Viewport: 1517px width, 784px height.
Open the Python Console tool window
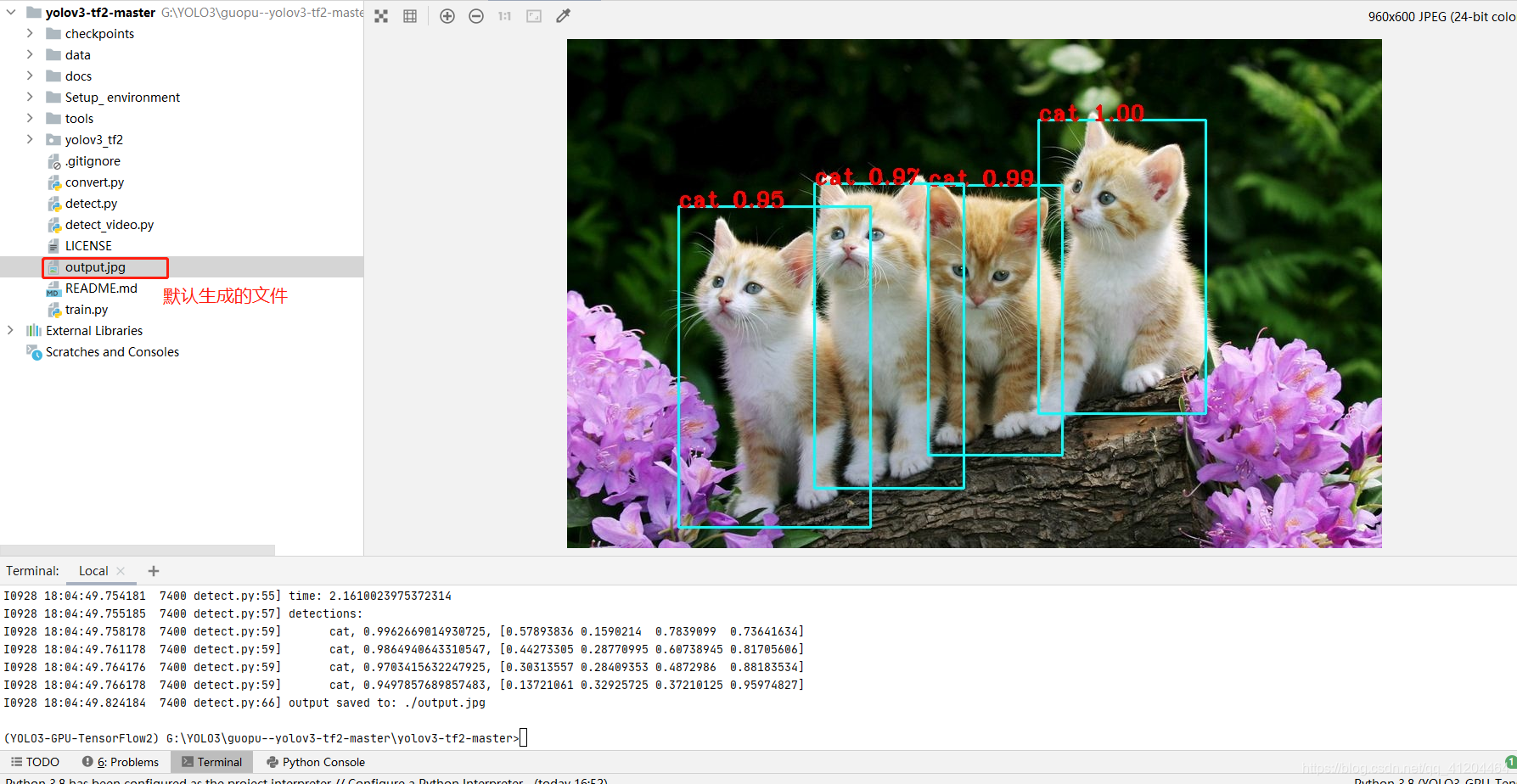[x=315, y=761]
